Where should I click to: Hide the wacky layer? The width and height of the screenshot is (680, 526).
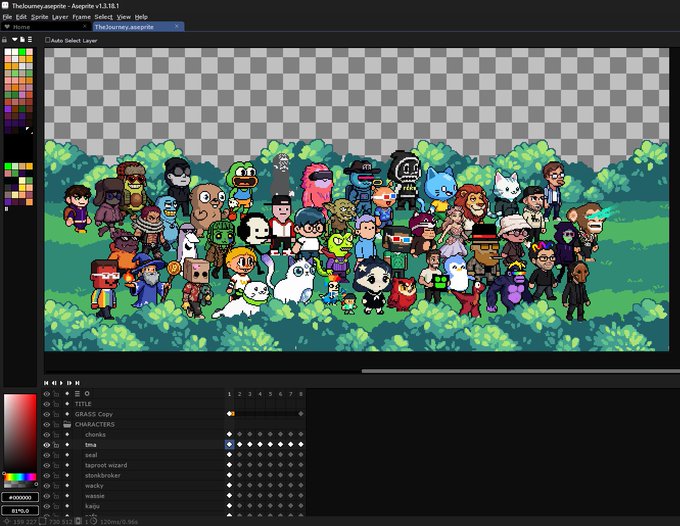click(x=46, y=486)
